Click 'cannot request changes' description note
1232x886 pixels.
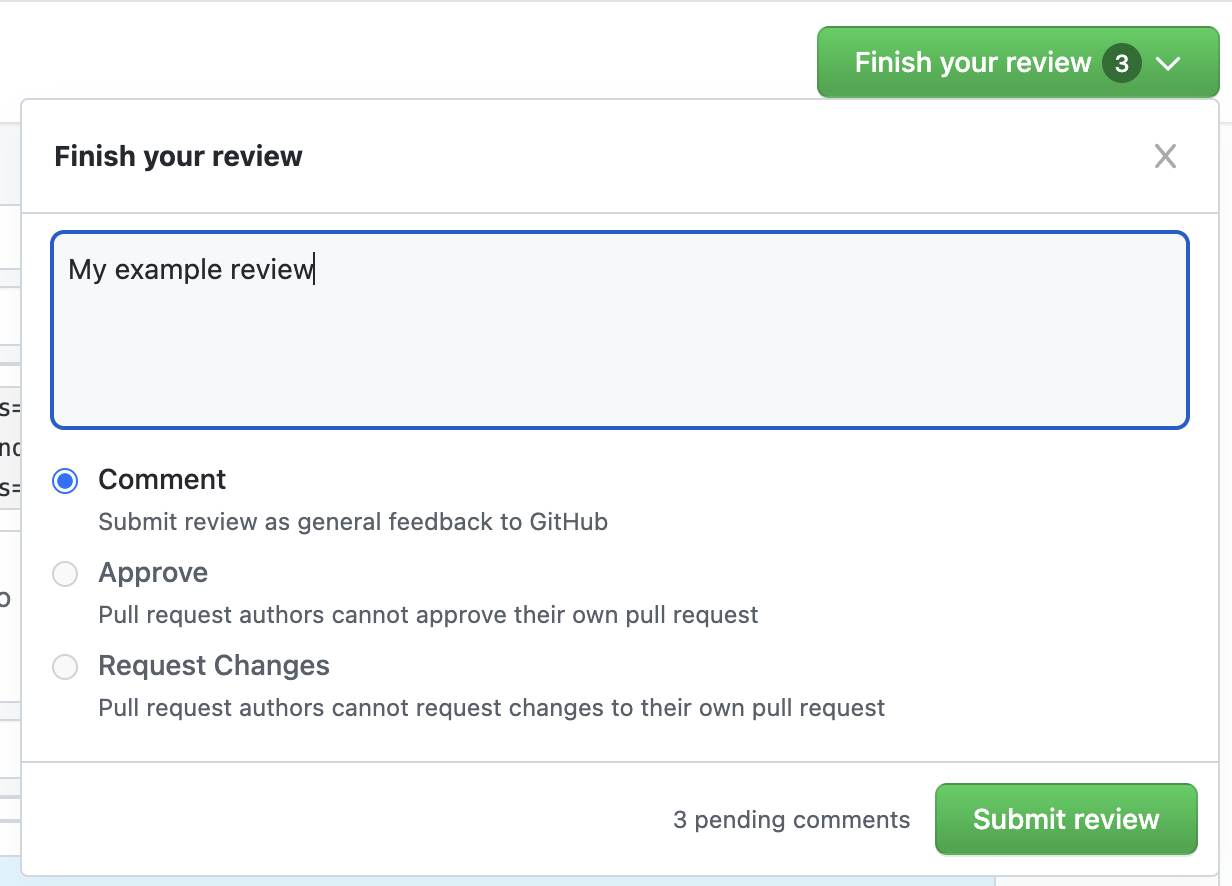491,708
